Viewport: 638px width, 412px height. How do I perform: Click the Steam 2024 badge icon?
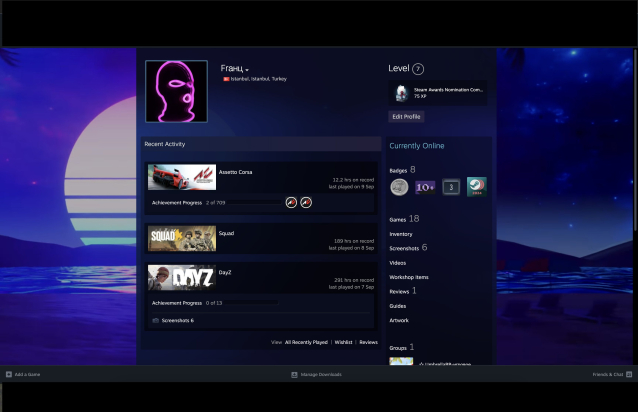click(476, 187)
